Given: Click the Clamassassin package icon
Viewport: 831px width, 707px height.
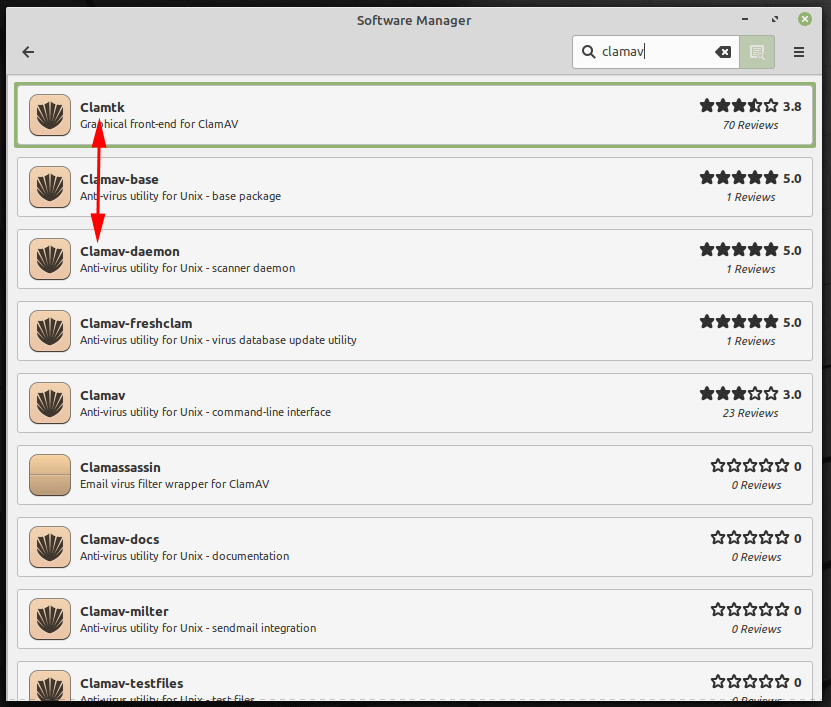Looking at the screenshot, I should pos(50,475).
